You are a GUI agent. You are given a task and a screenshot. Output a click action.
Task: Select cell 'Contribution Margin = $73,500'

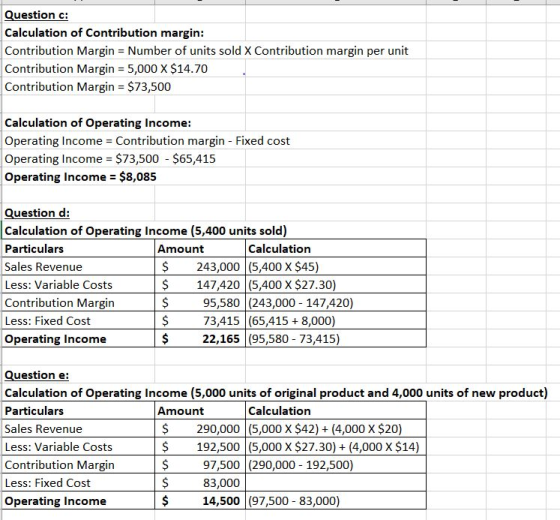[88, 87]
